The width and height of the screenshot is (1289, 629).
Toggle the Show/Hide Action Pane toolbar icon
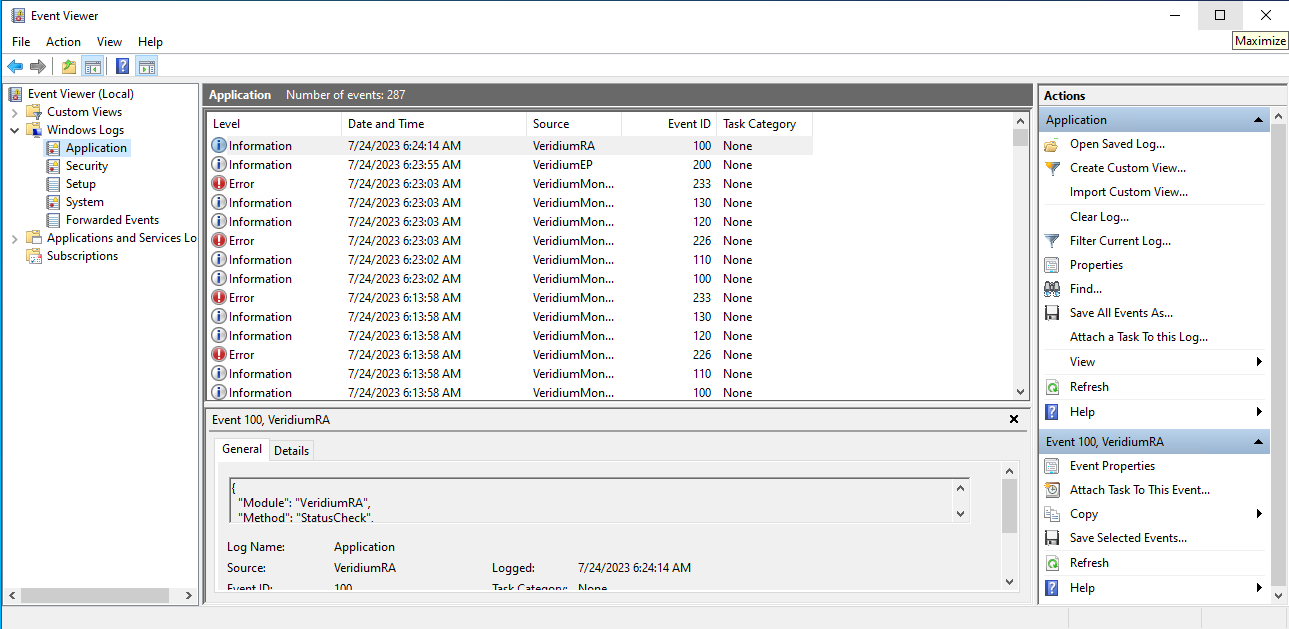tap(147, 67)
